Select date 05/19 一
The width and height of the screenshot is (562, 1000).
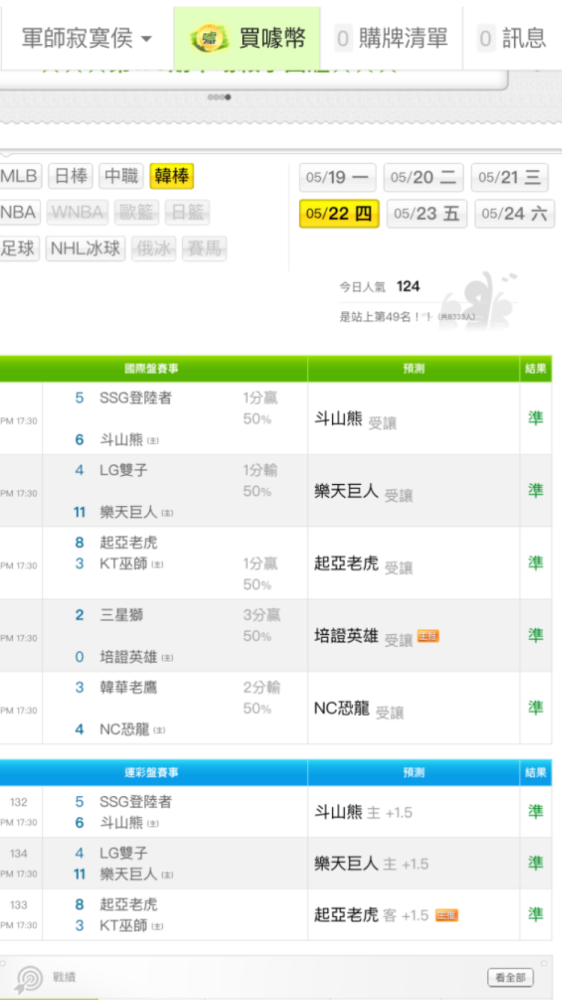click(x=337, y=177)
